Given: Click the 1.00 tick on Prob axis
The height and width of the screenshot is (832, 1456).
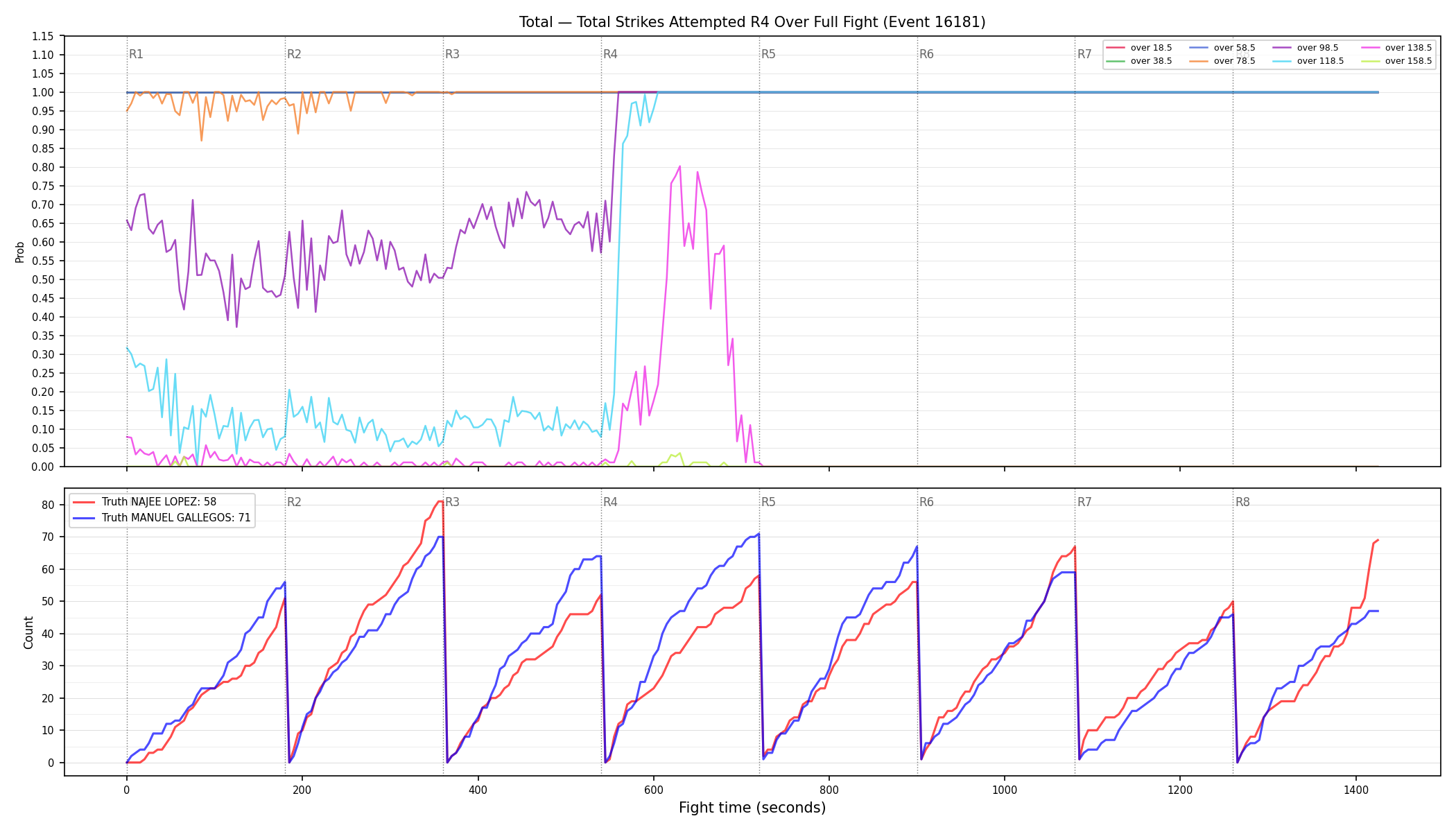Looking at the screenshot, I should pyautogui.click(x=42, y=93).
